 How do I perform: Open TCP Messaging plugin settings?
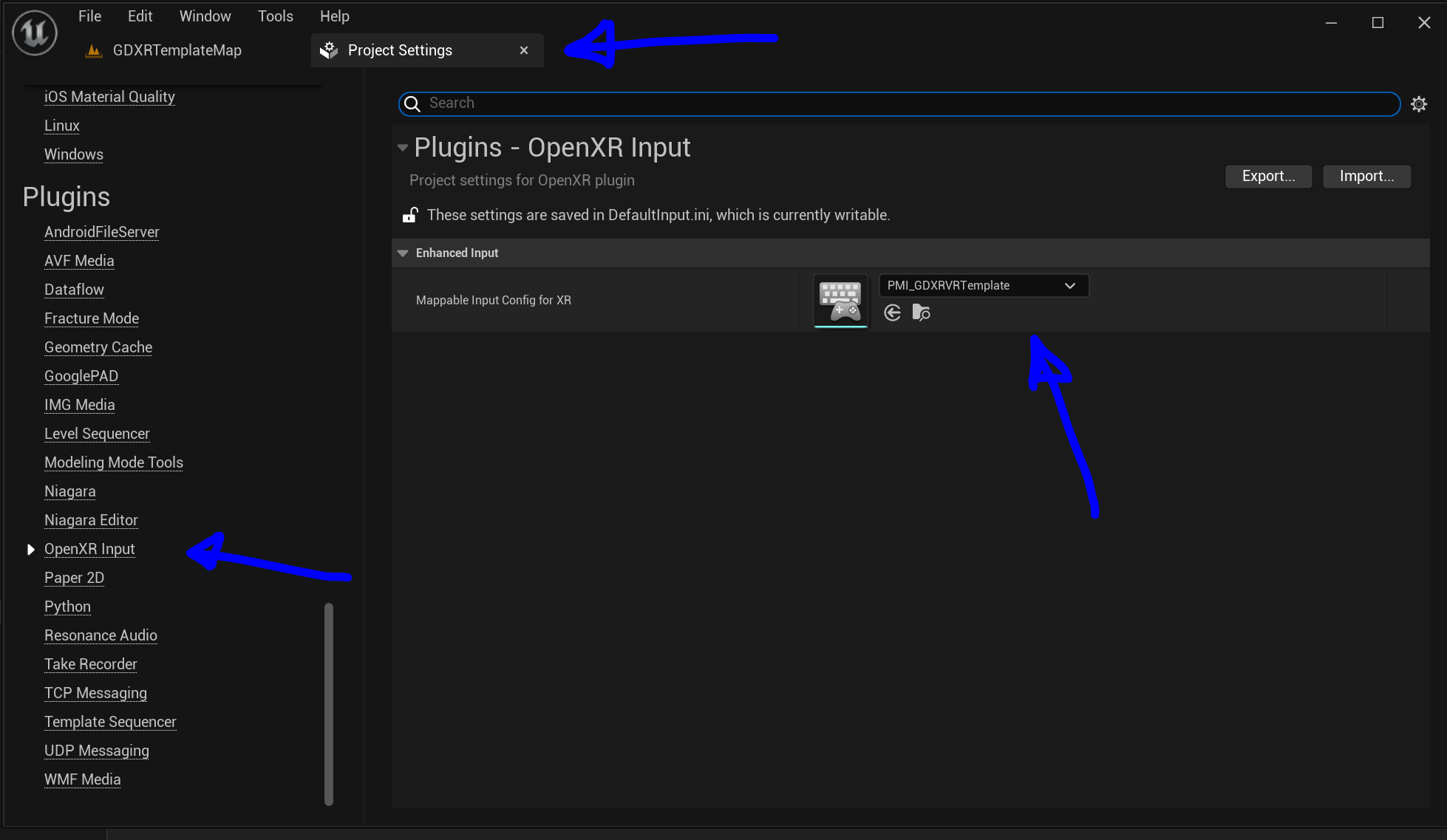click(x=95, y=693)
